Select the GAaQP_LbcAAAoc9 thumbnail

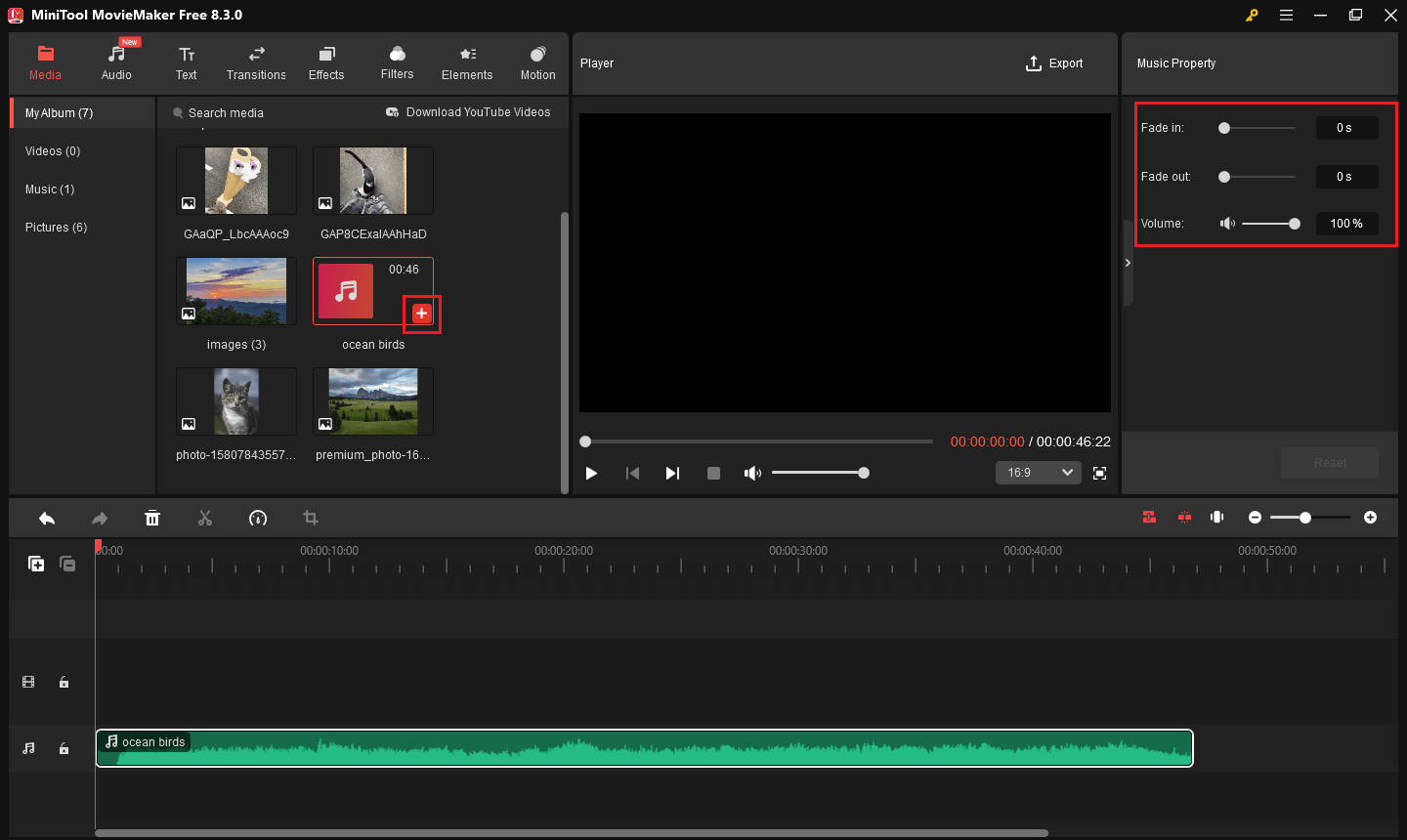point(236,181)
